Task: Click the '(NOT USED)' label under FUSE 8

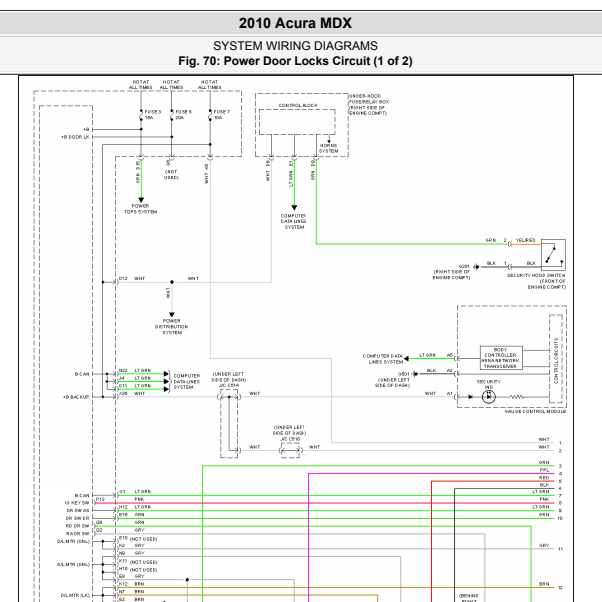Action: coord(171,175)
